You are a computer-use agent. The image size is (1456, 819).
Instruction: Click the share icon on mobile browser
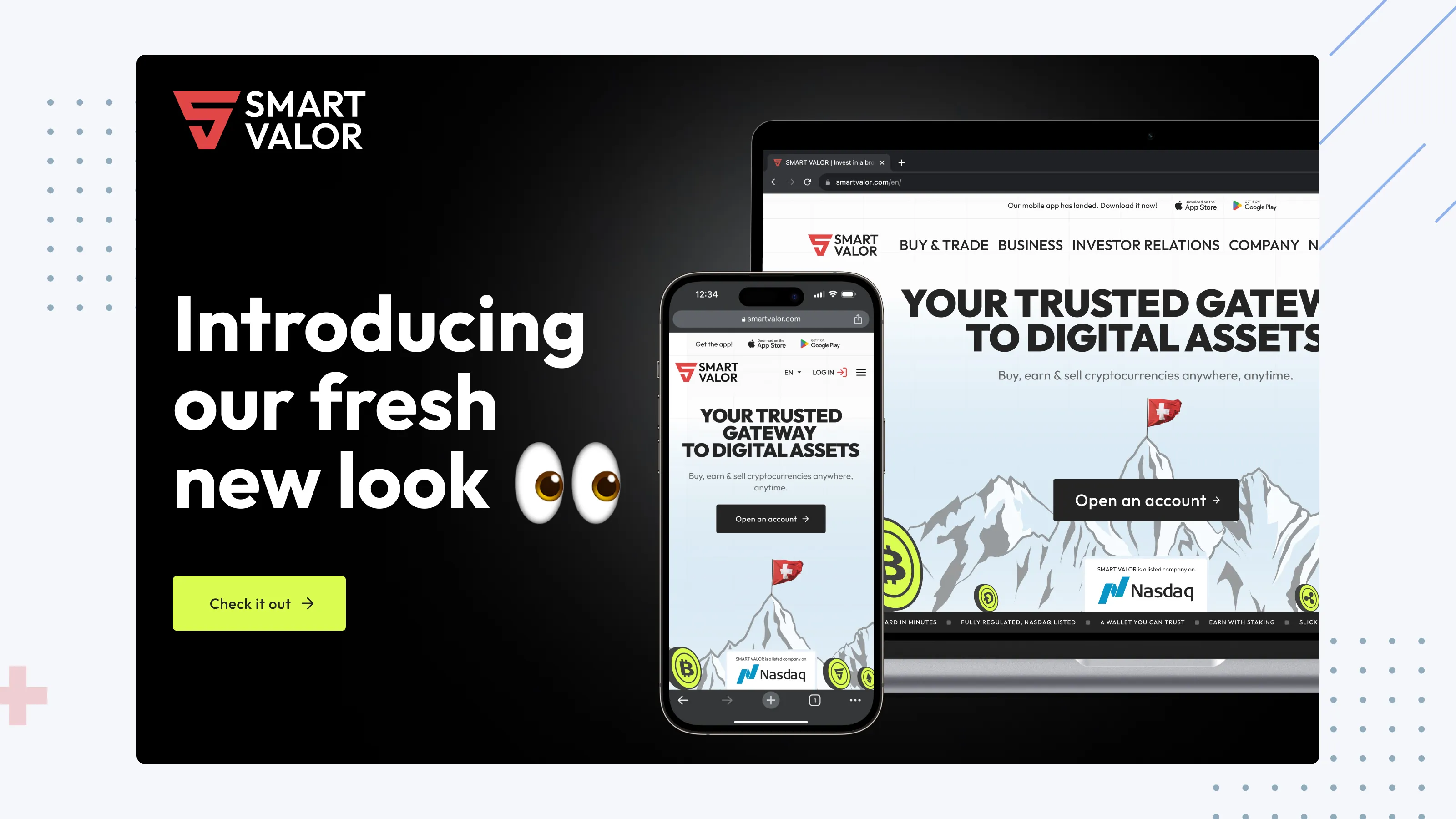click(x=857, y=317)
